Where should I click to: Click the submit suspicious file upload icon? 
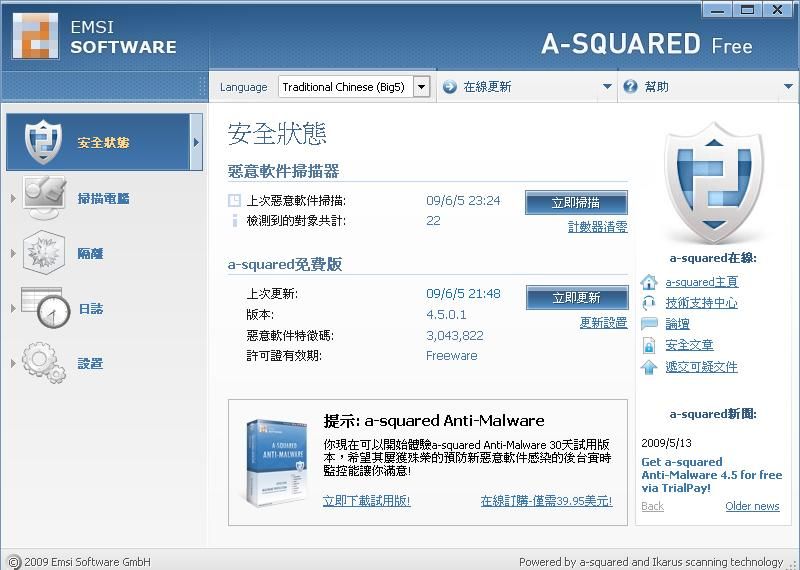click(649, 367)
